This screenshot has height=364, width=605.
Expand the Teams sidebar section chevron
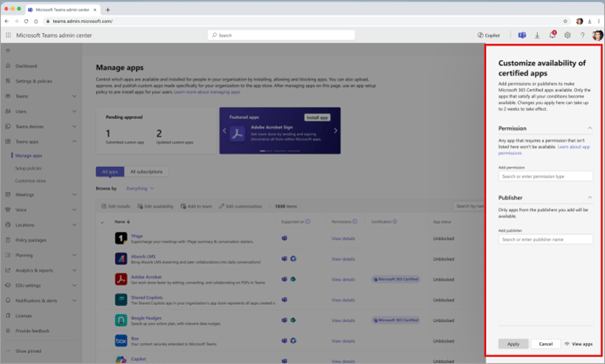(x=74, y=96)
